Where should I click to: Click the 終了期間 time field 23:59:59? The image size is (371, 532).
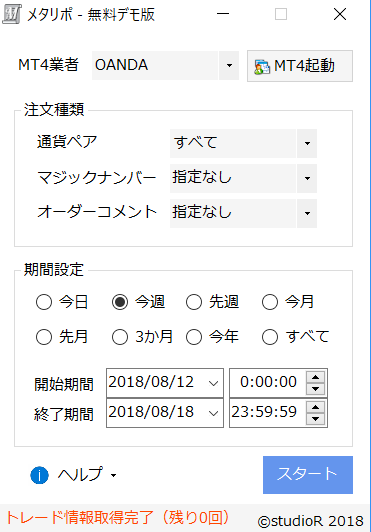tap(267, 413)
